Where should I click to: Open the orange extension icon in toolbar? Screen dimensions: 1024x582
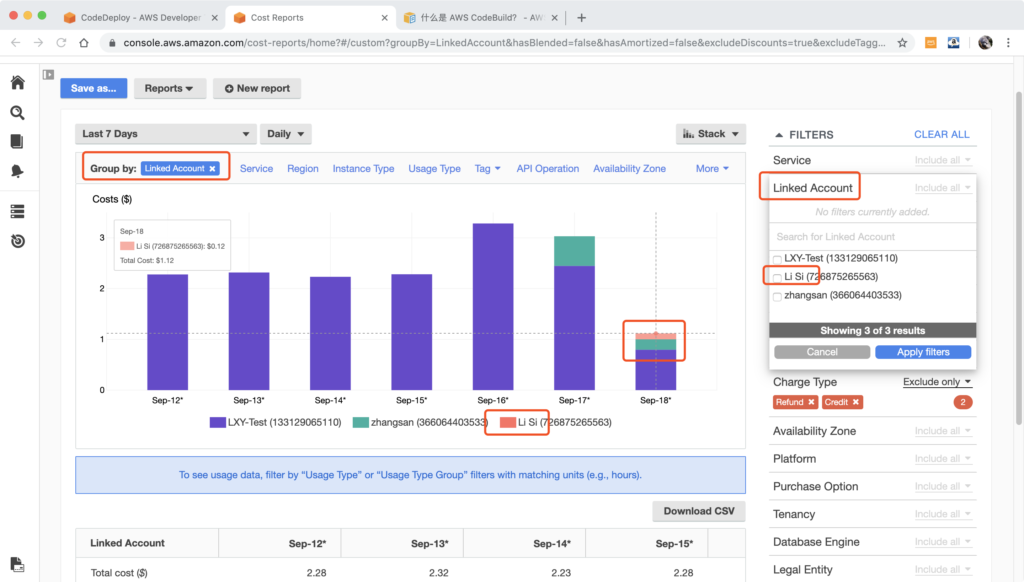931,42
